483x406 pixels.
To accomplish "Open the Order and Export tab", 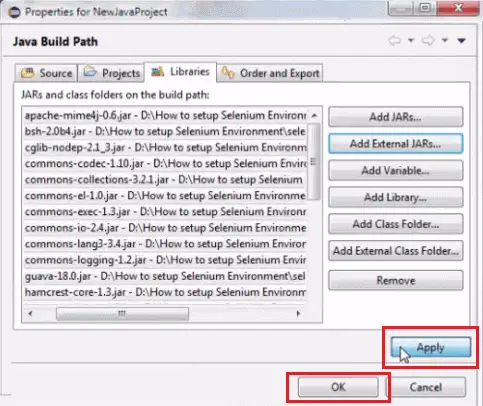I will coord(270,73).
